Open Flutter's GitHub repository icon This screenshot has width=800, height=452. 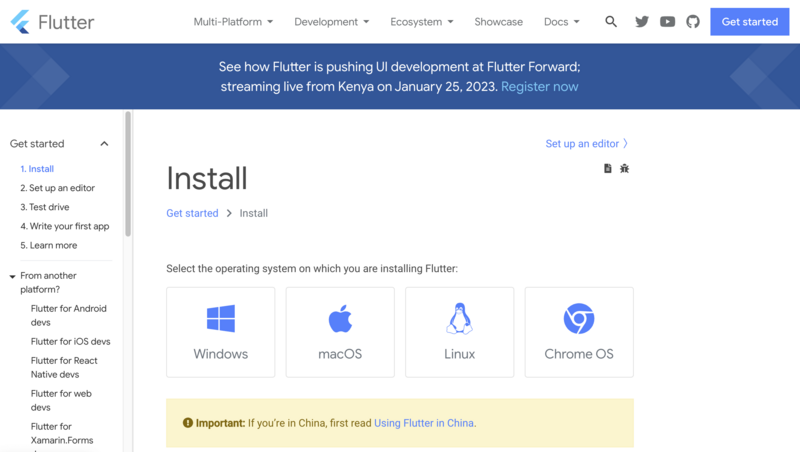click(693, 21)
